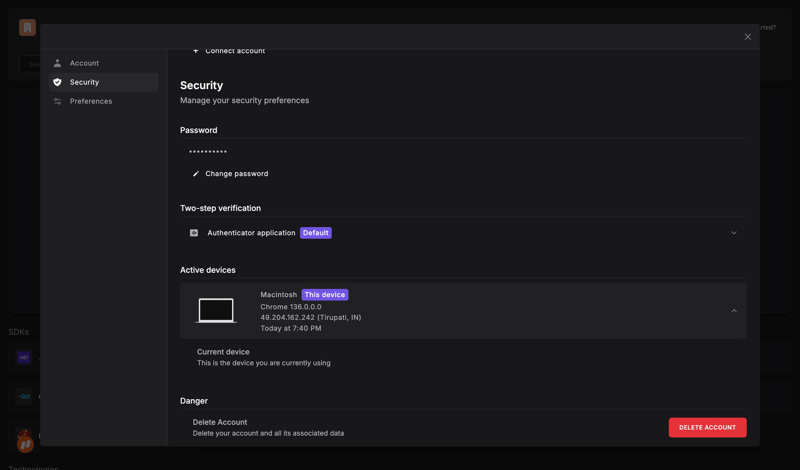Click the Authenticator application icon
This screenshot has width=800, height=470.
pyautogui.click(x=194, y=233)
